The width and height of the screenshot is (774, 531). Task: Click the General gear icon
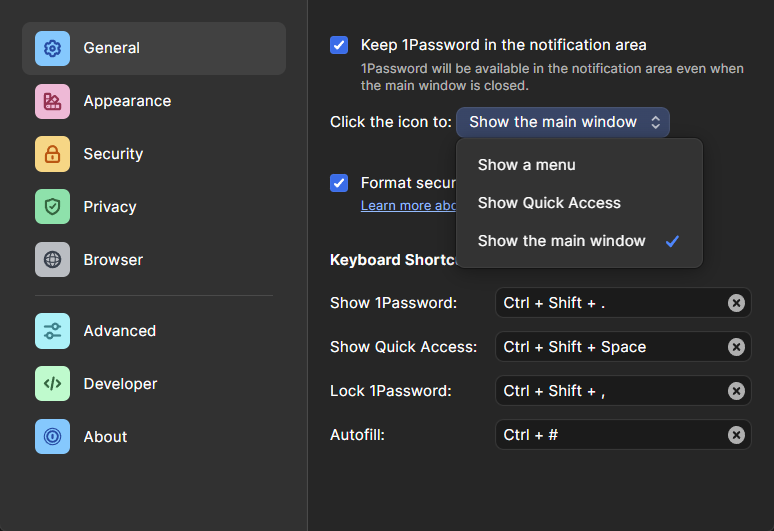52,48
